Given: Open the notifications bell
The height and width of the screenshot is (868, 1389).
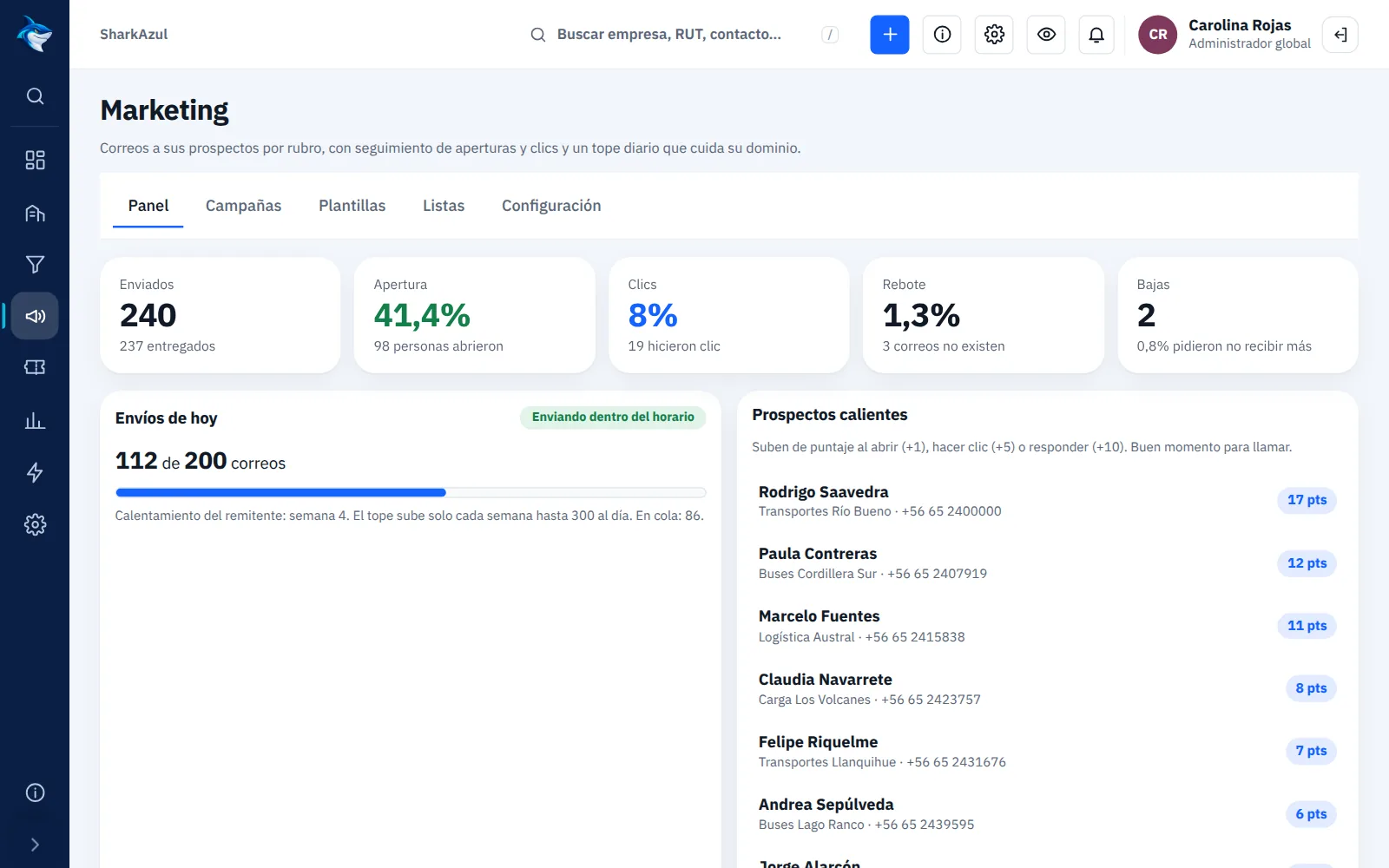Looking at the screenshot, I should pyautogui.click(x=1096, y=35).
